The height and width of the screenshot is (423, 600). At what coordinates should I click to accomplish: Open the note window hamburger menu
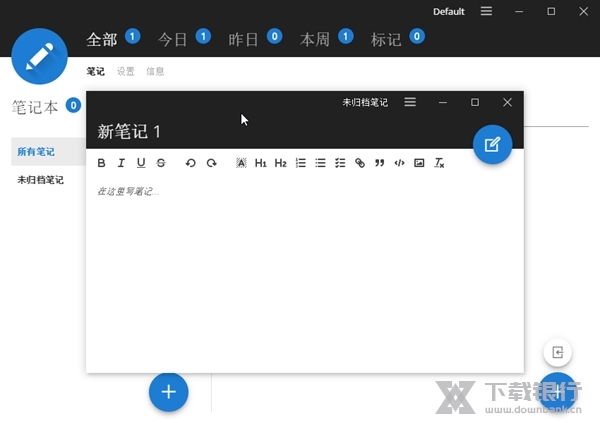(410, 102)
